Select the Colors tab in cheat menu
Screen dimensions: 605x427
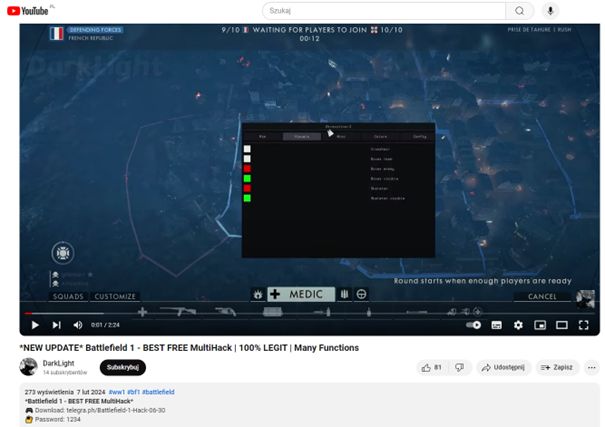coord(380,137)
